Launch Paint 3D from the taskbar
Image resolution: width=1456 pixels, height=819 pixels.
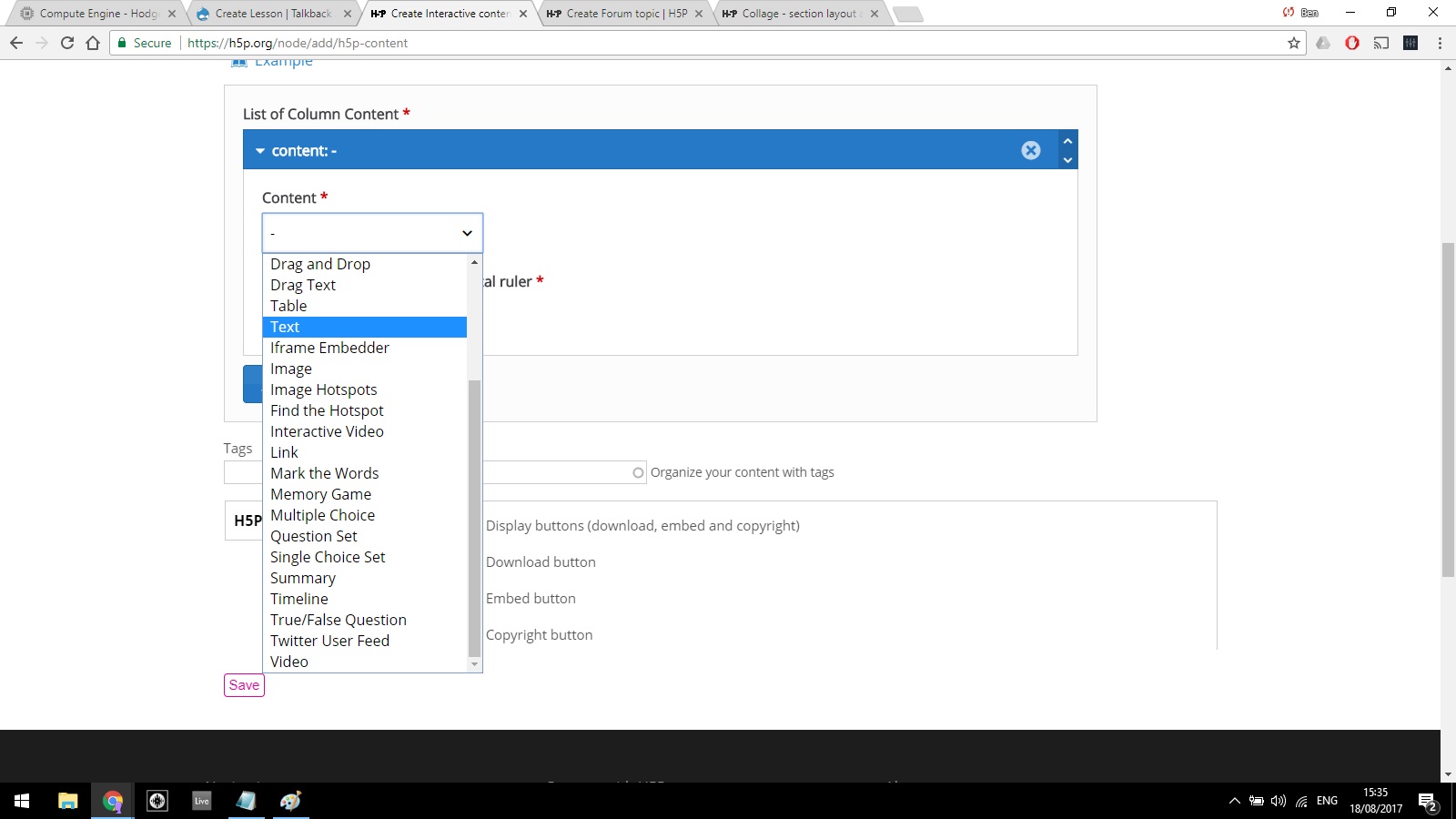click(x=290, y=801)
